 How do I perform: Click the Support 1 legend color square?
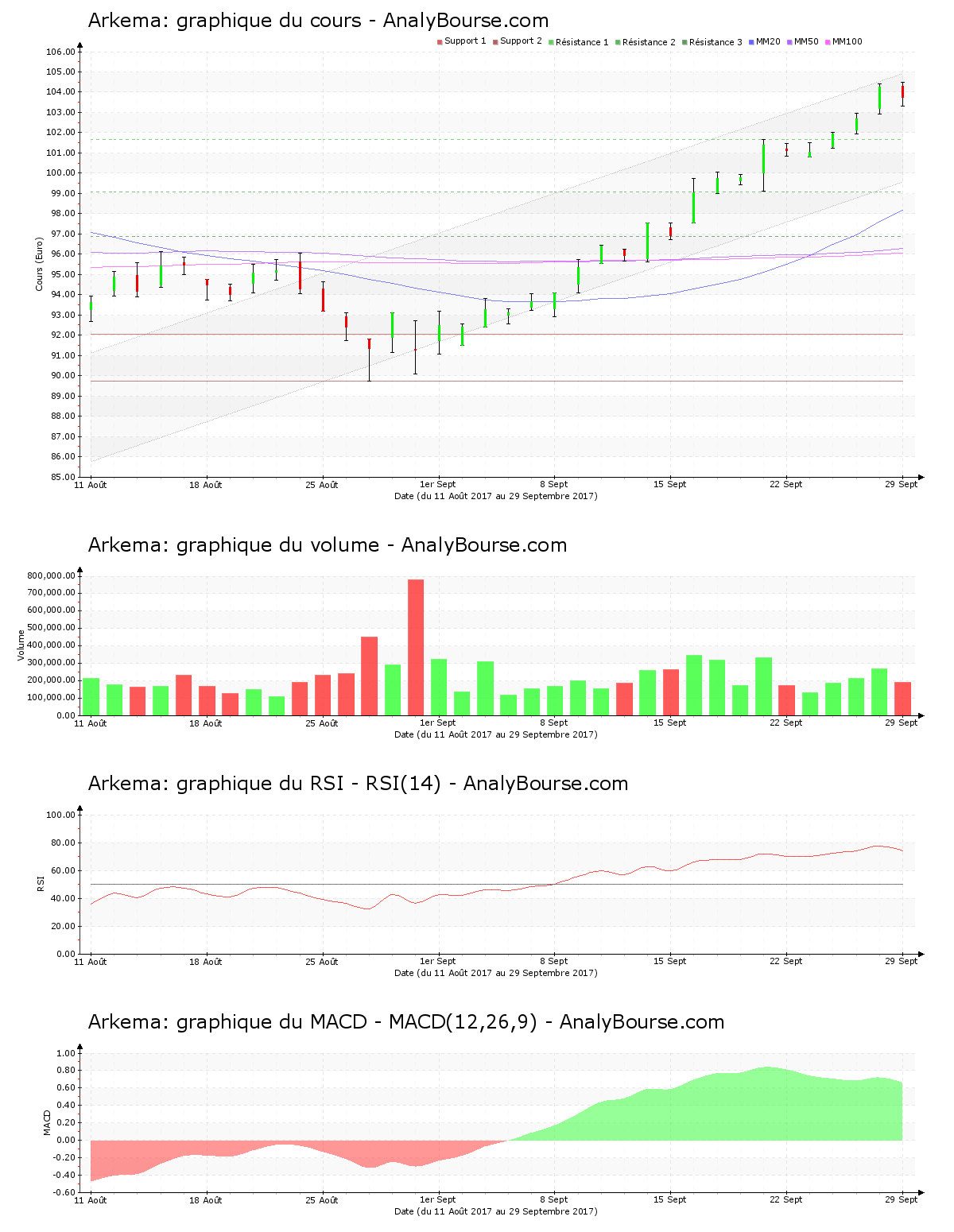440,42
